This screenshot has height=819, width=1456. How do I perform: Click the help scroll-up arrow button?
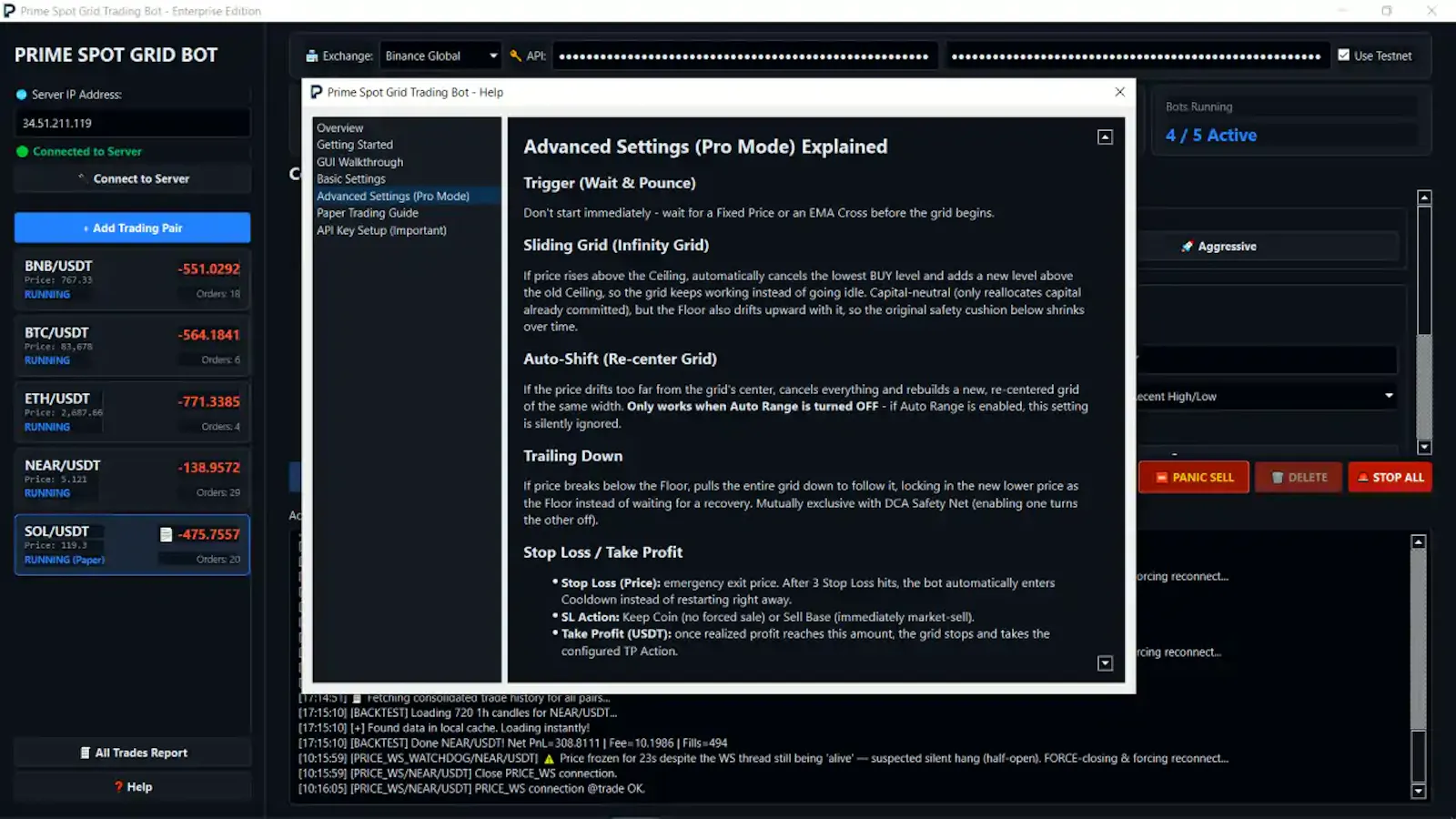pyautogui.click(x=1105, y=137)
